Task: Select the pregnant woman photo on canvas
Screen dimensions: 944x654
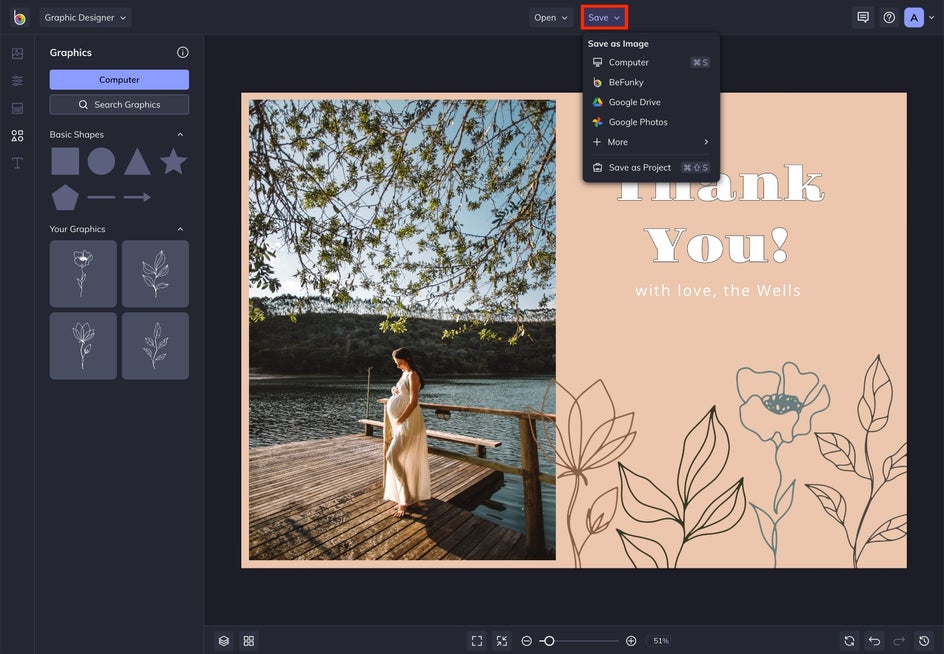Action: 402,330
